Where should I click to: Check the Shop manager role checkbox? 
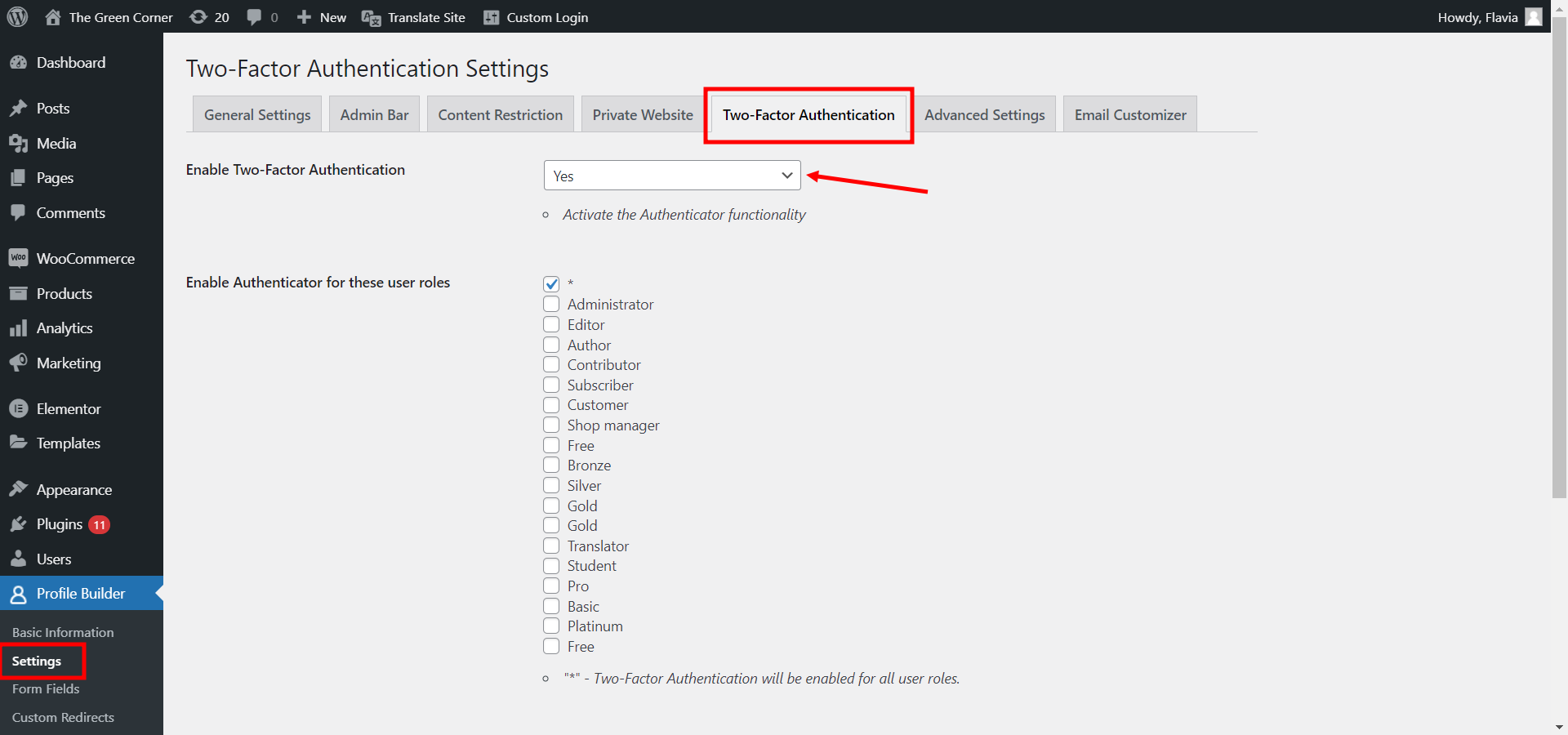pyautogui.click(x=551, y=425)
